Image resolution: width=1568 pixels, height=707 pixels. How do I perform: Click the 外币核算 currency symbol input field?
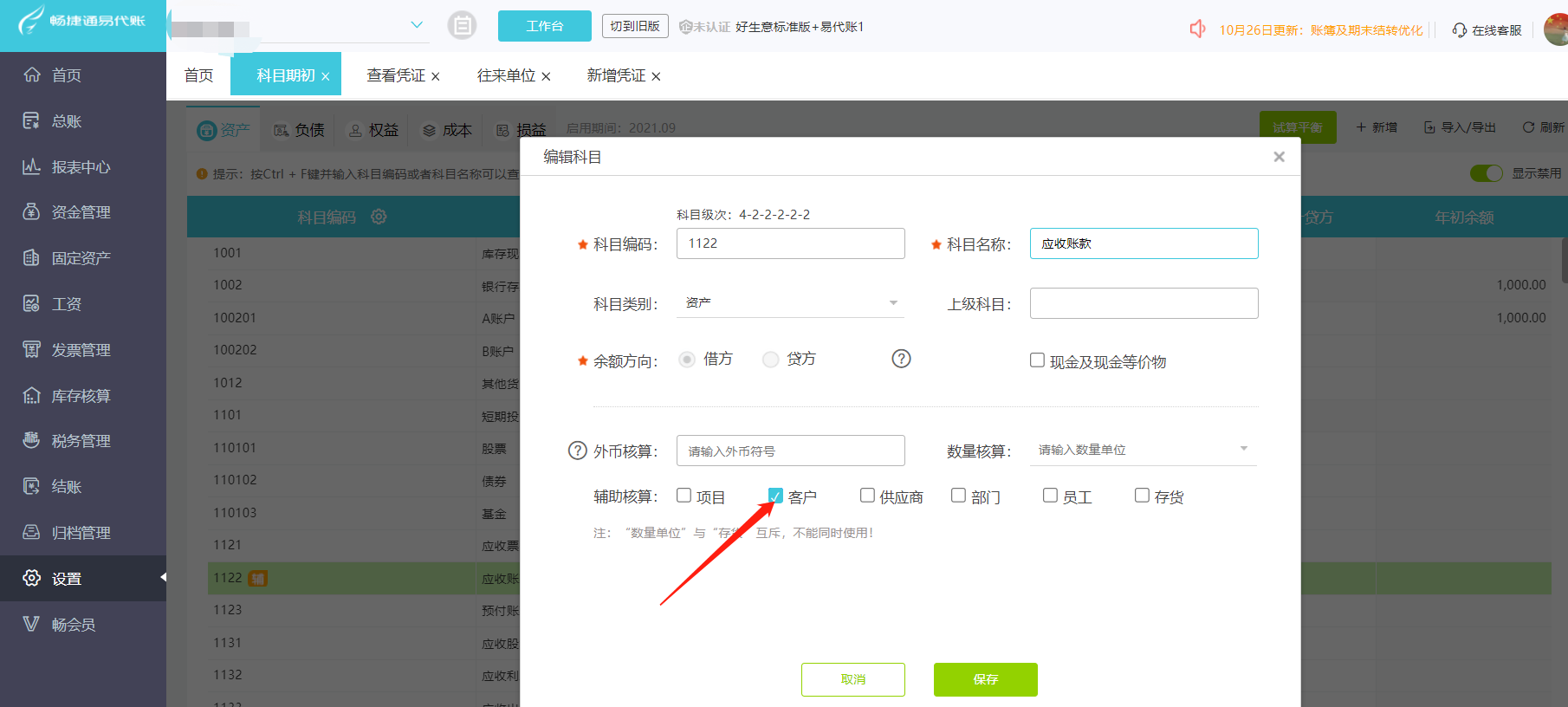coord(791,451)
